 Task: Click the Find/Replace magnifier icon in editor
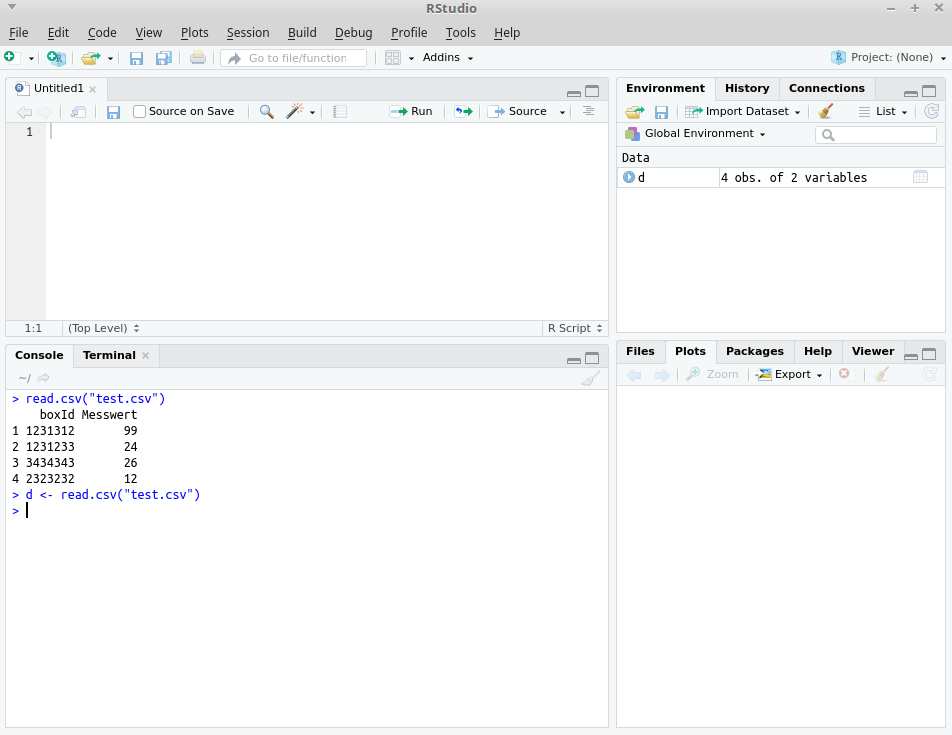coord(267,112)
